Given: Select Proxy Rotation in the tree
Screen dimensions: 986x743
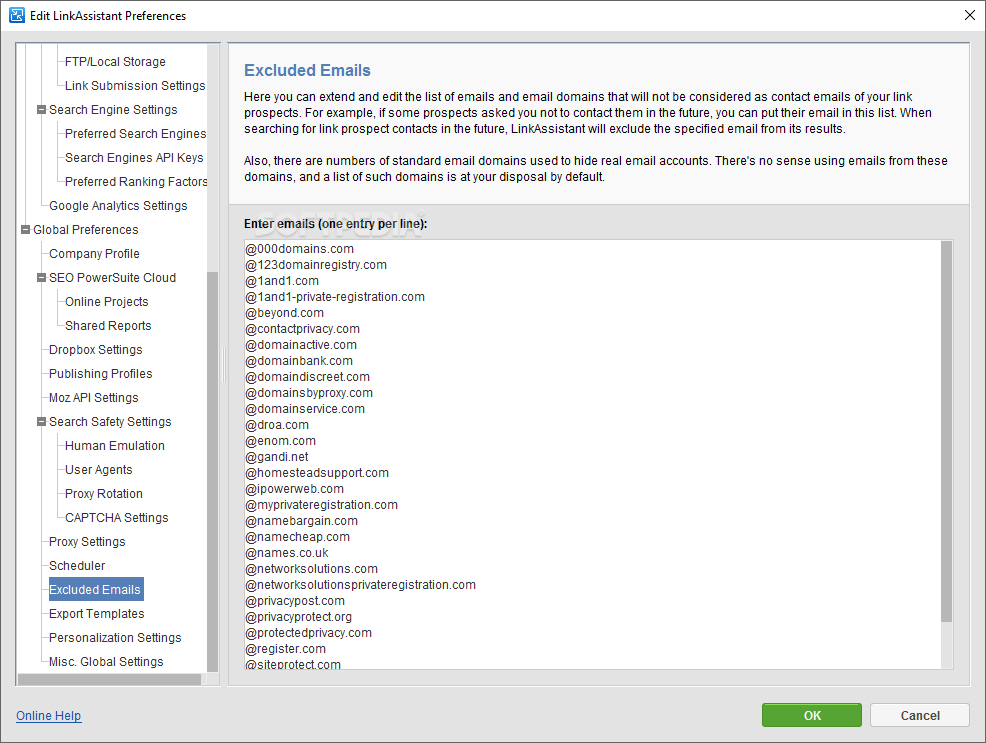Looking at the screenshot, I should coord(104,493).
